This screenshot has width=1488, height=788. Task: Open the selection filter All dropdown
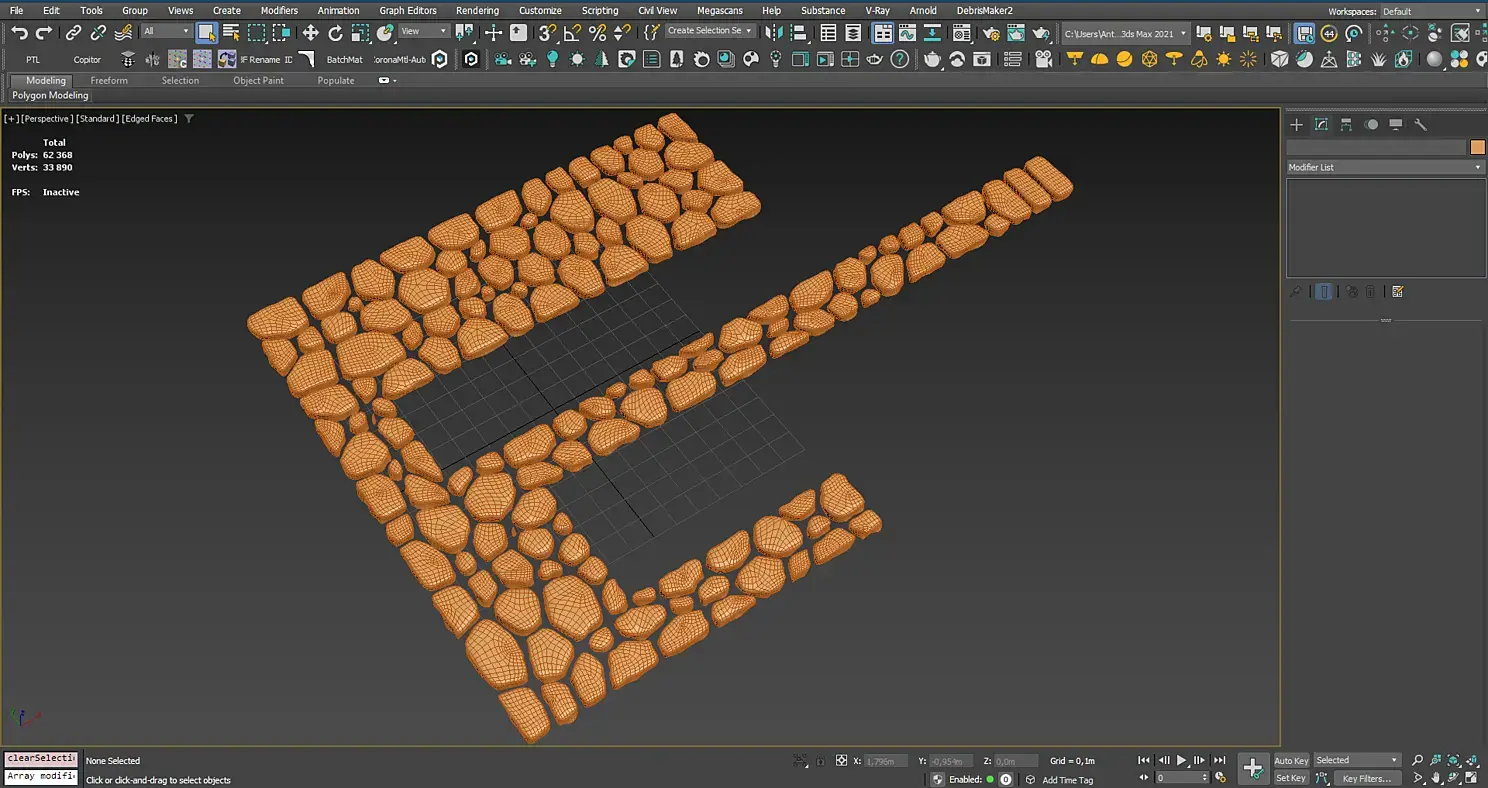tap(165, 32)
